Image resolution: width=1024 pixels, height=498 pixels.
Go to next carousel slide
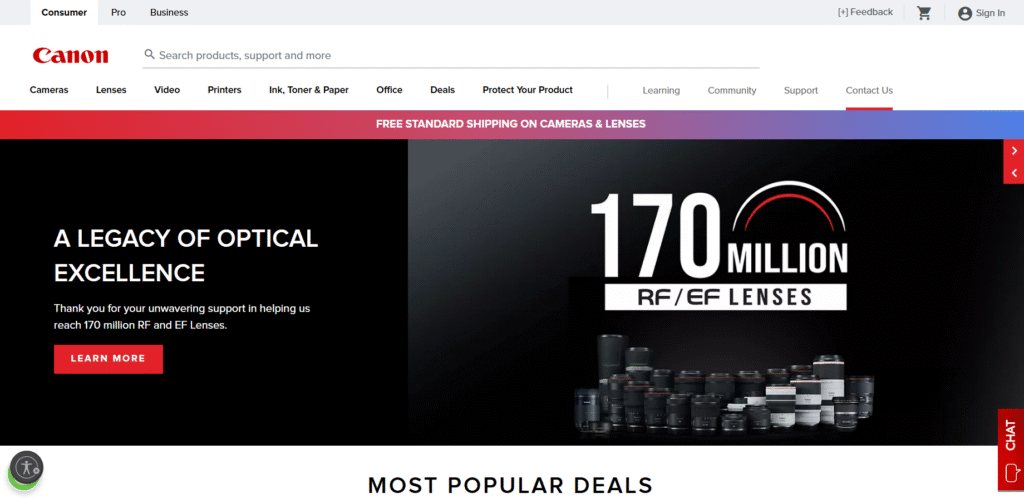click(1014, 150)
